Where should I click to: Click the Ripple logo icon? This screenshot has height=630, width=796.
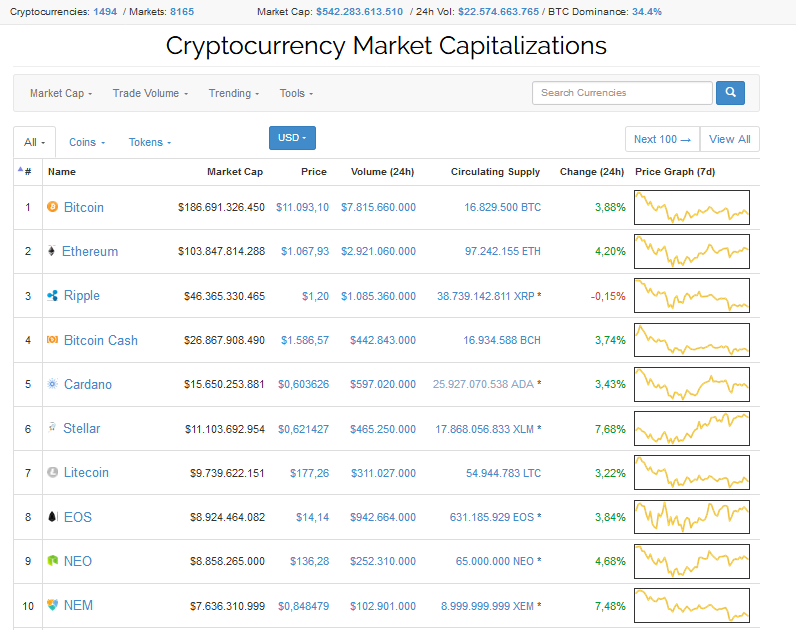(52, 295)
